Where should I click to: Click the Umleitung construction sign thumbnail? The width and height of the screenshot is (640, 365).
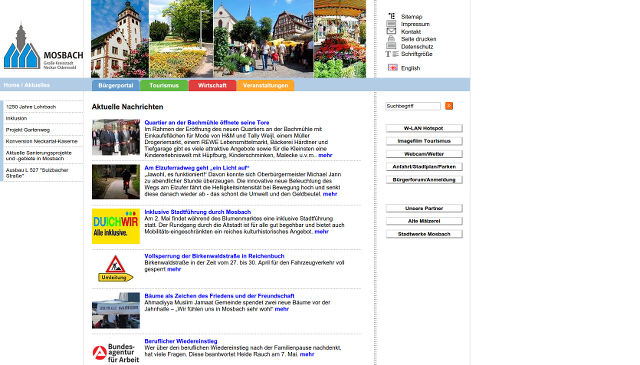(116, 268)
